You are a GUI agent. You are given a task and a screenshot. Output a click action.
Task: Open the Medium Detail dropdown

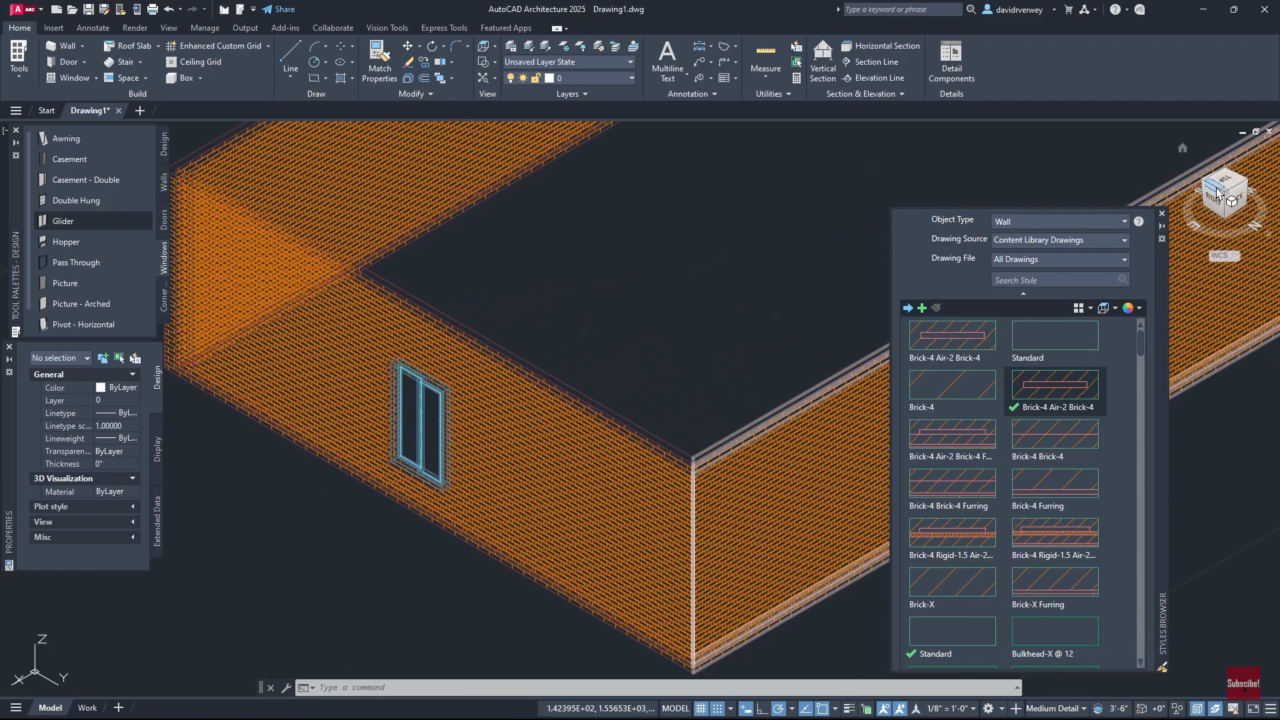[1057, 708]
